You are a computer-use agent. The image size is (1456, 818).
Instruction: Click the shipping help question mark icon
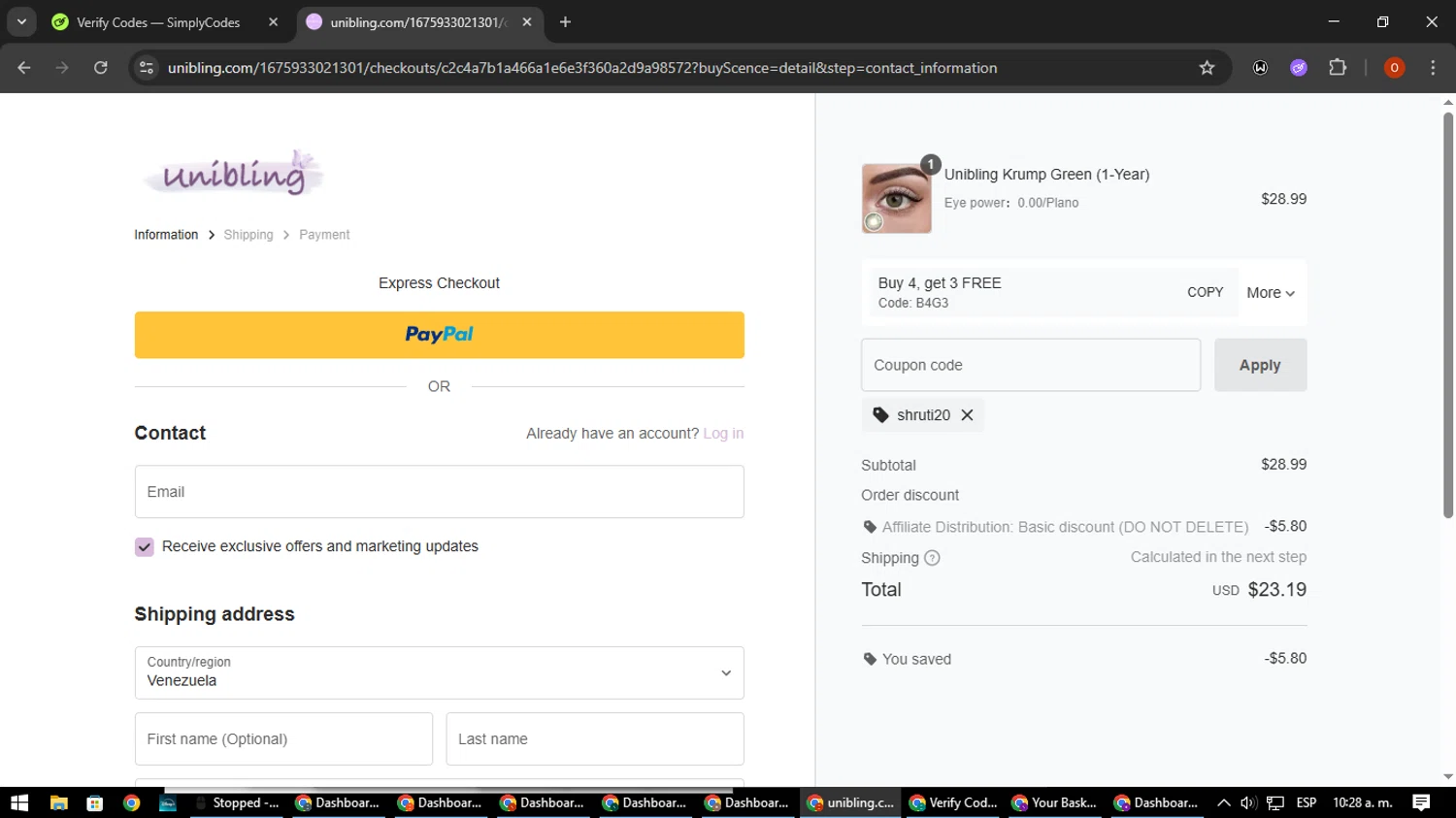click(932, 558)
